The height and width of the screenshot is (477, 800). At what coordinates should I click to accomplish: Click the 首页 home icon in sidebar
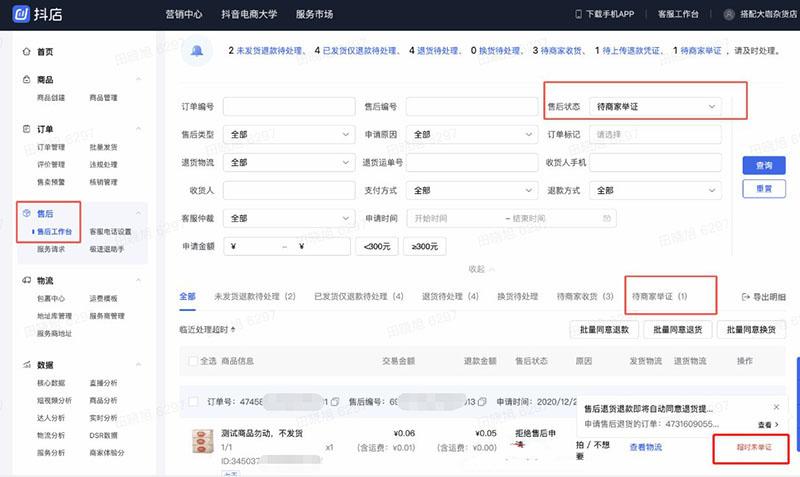pyautogui.click(x=25, y=52)
